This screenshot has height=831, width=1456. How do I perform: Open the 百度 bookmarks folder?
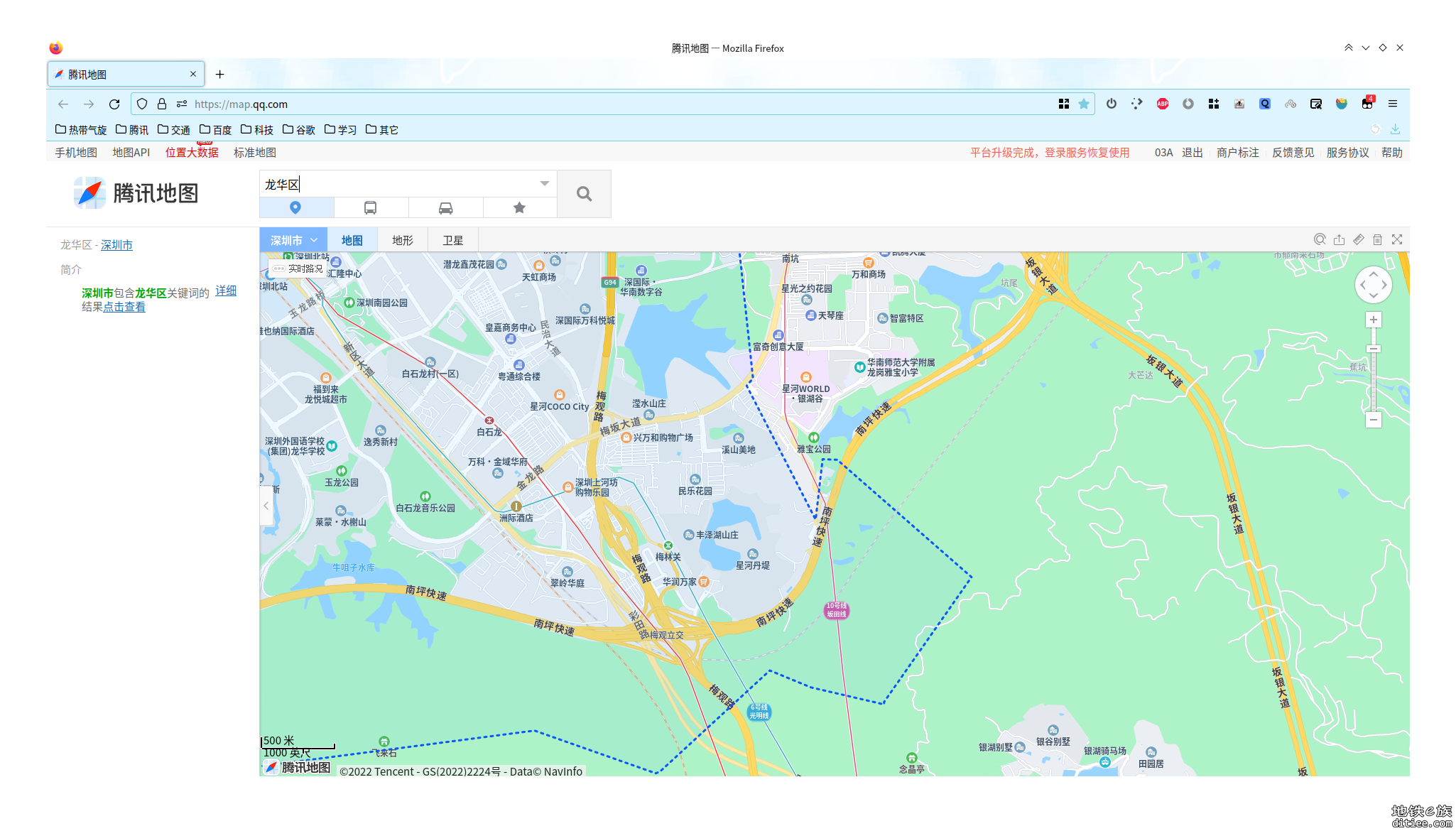click(216, 129)
